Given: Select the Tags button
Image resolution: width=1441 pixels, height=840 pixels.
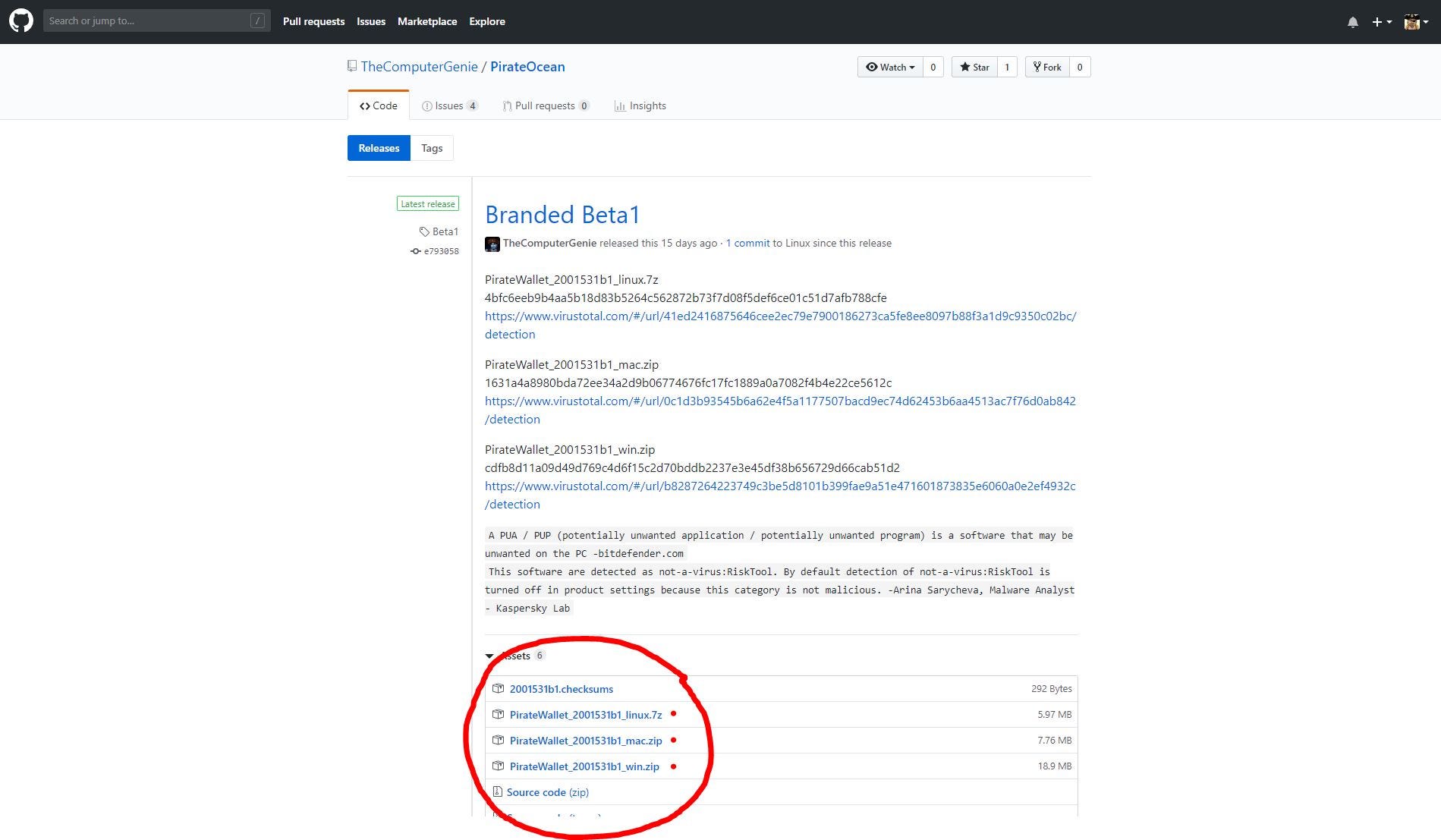Looking at the screenshot, I should click(432, 148).
